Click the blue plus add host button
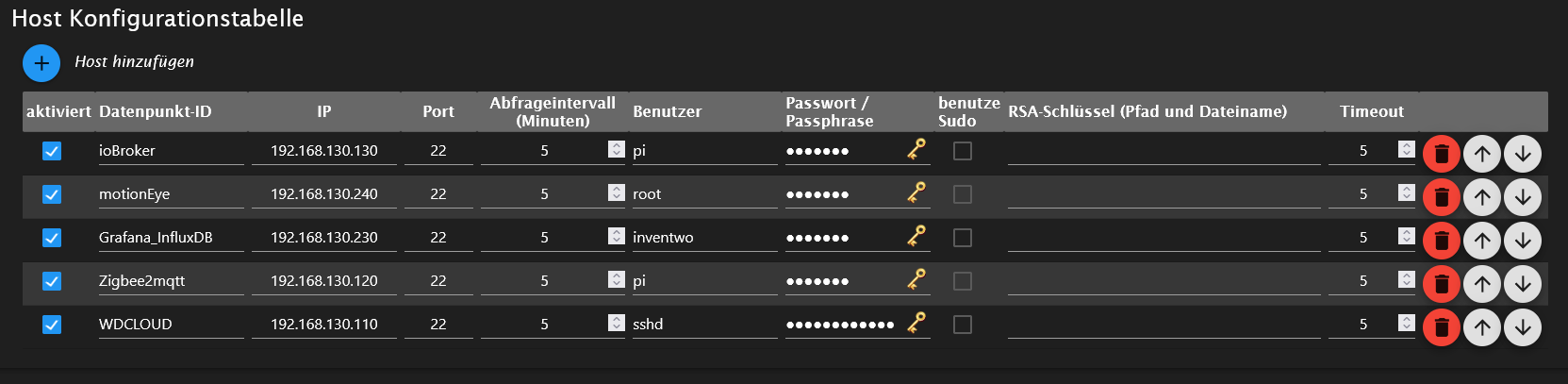Screen dimensions: 1568x384 click(x=41, y=63)
